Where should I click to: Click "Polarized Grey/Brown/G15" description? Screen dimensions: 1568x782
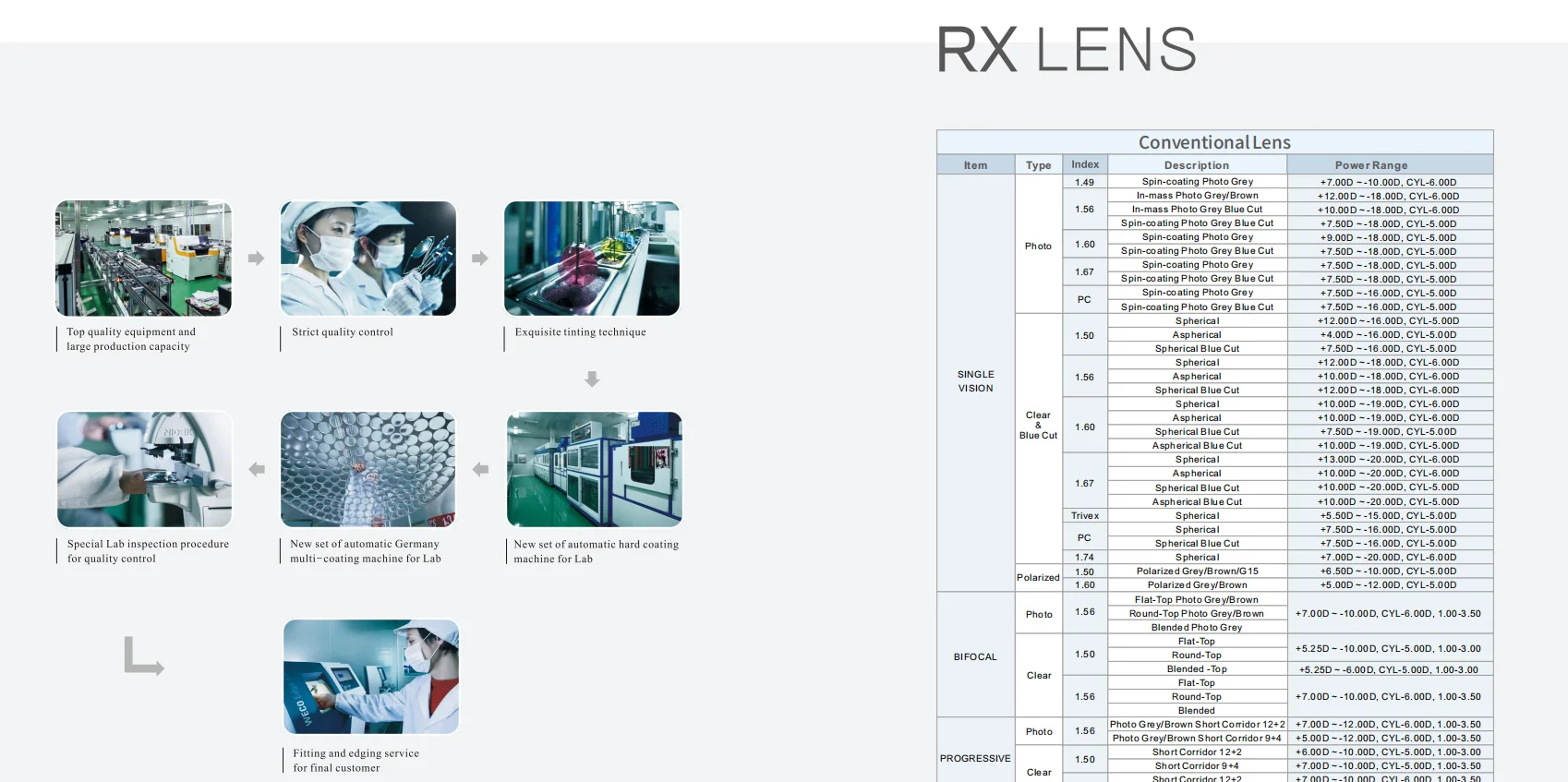point(1197,571)
